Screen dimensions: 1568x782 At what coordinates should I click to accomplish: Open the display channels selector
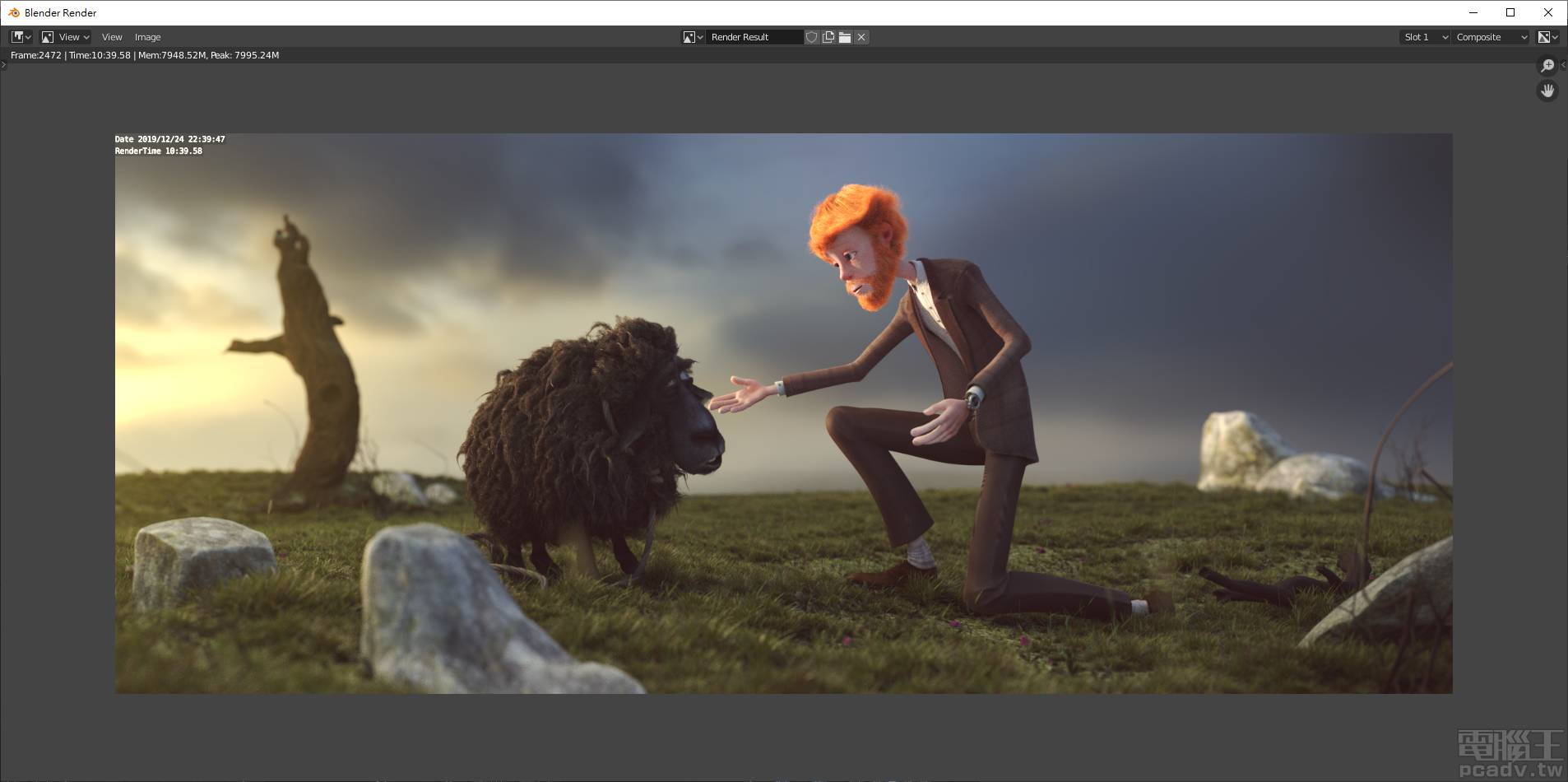point(1547,37)
